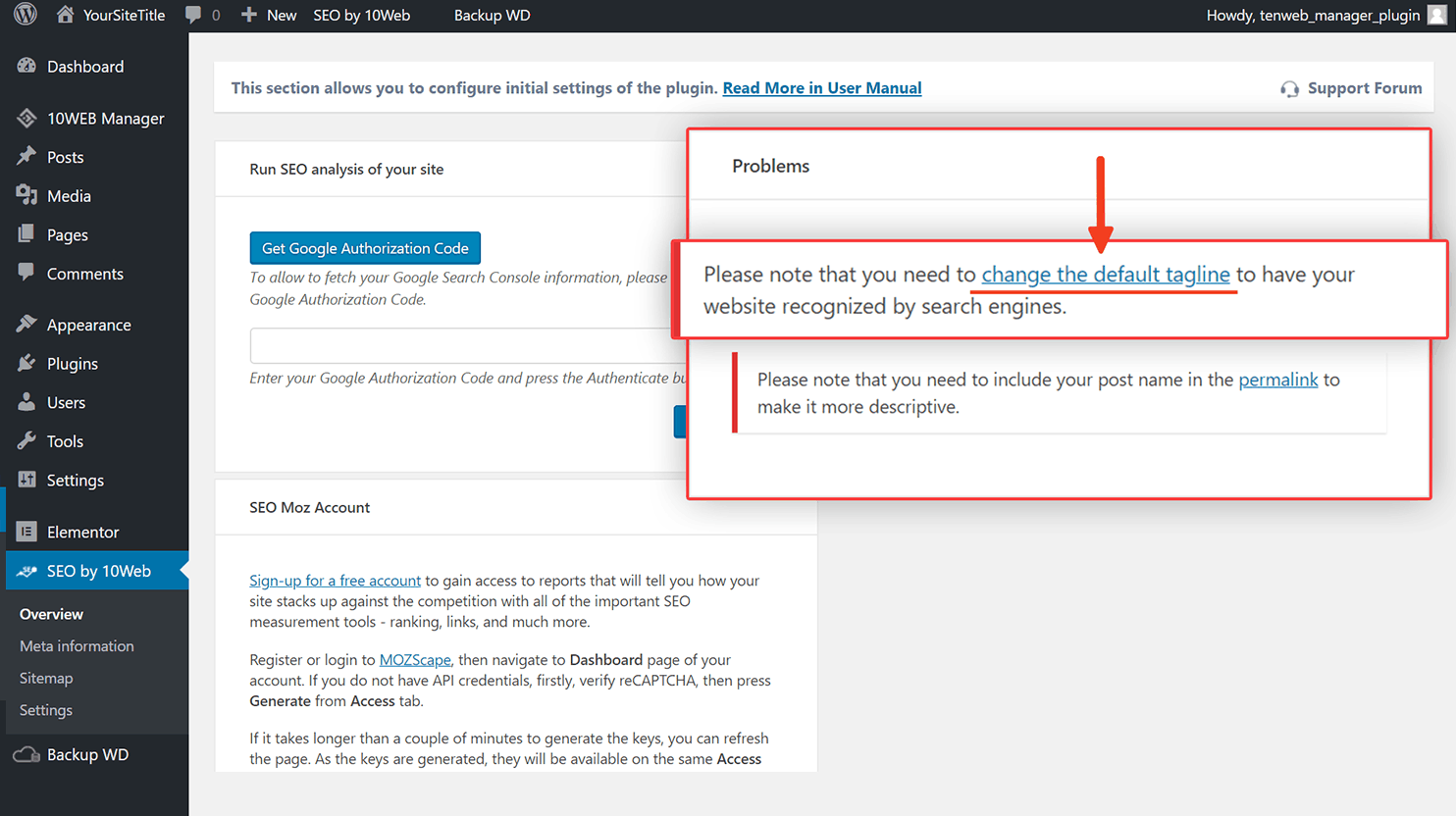
Task: Click the Appearance paintbrush icon
Action: point(26,324)
